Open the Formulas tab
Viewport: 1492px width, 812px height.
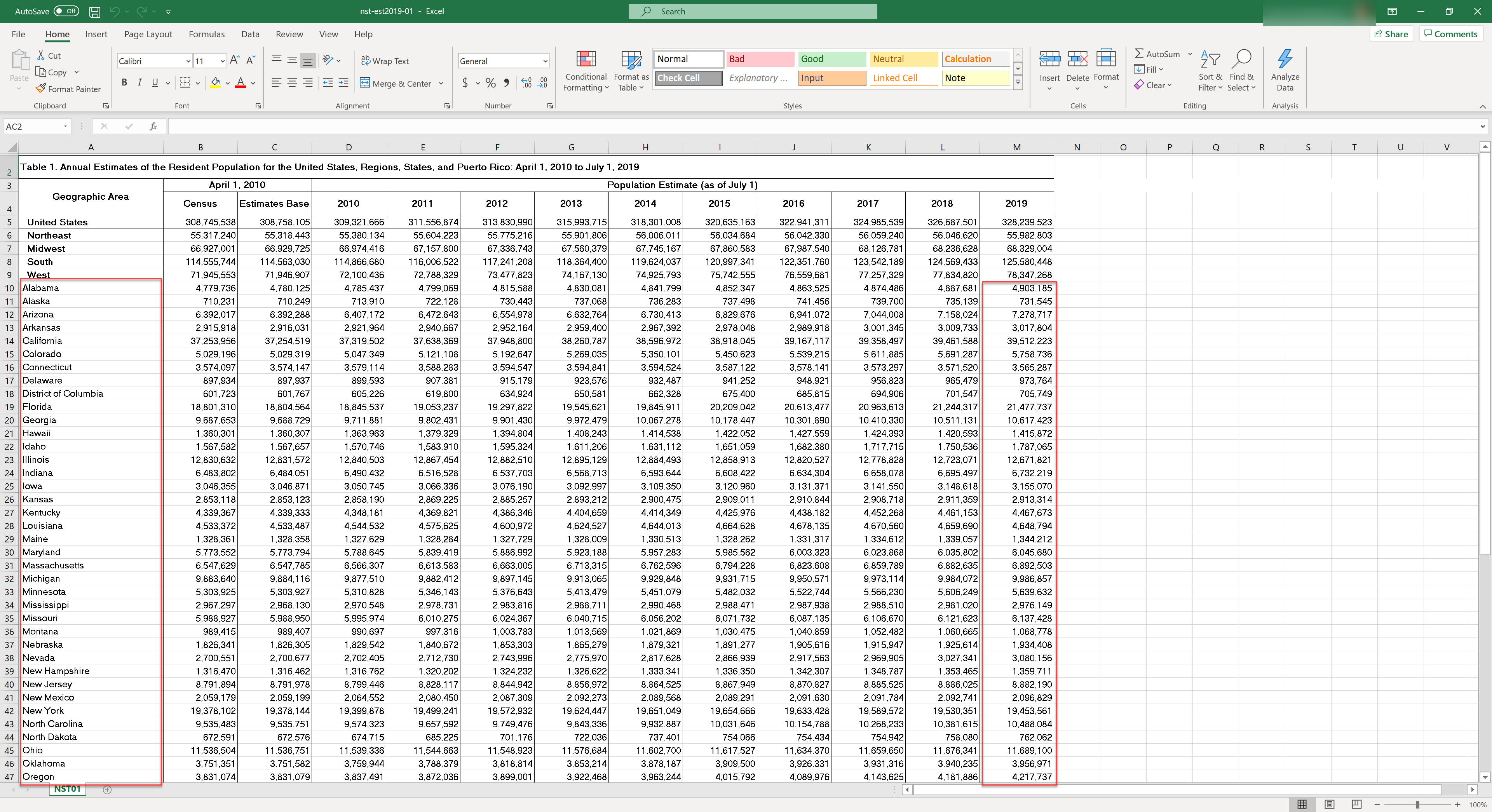(207, 34)
